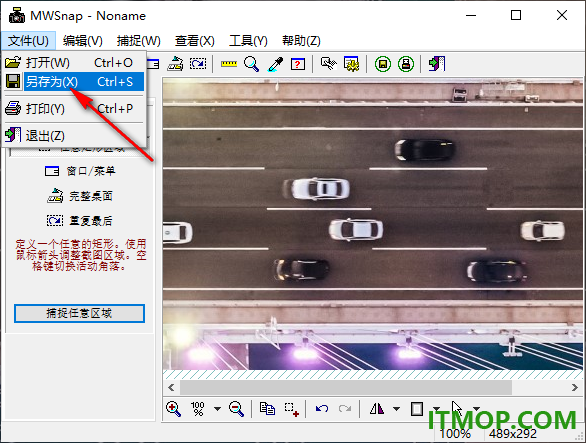This screenshot has width=586, height=443.
Task: Click the hotkeys keyboard-hand toolbar icon
Action: coord(329,64)
